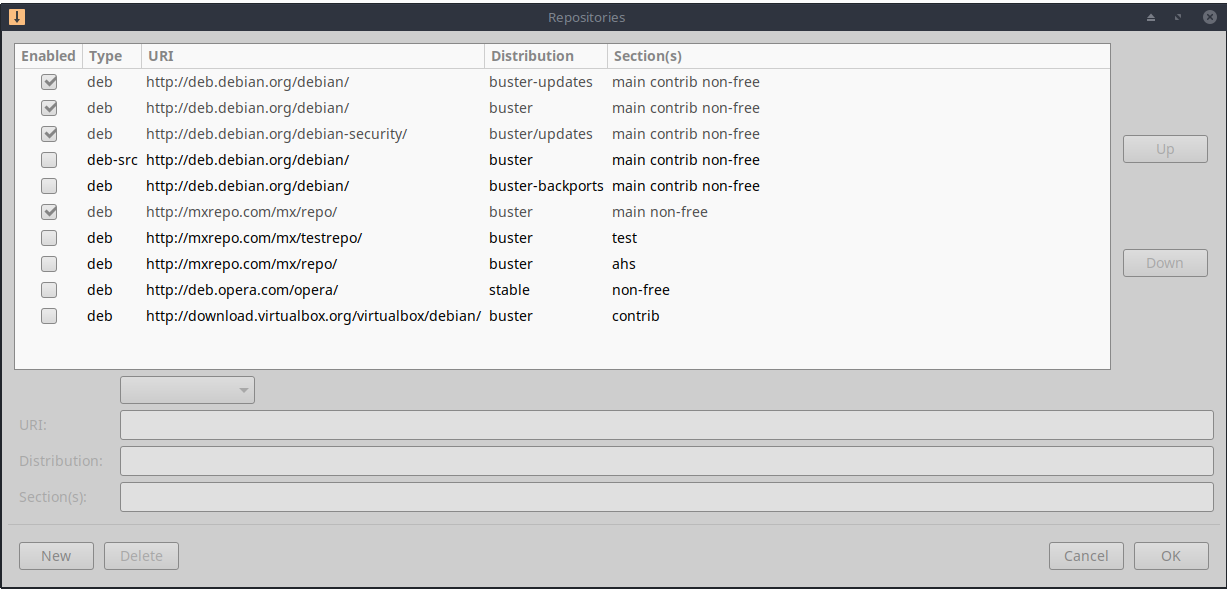Enable the VirtualBox repository checkbox
This screenshot has width=1227, height=589.
coord(49,316)
